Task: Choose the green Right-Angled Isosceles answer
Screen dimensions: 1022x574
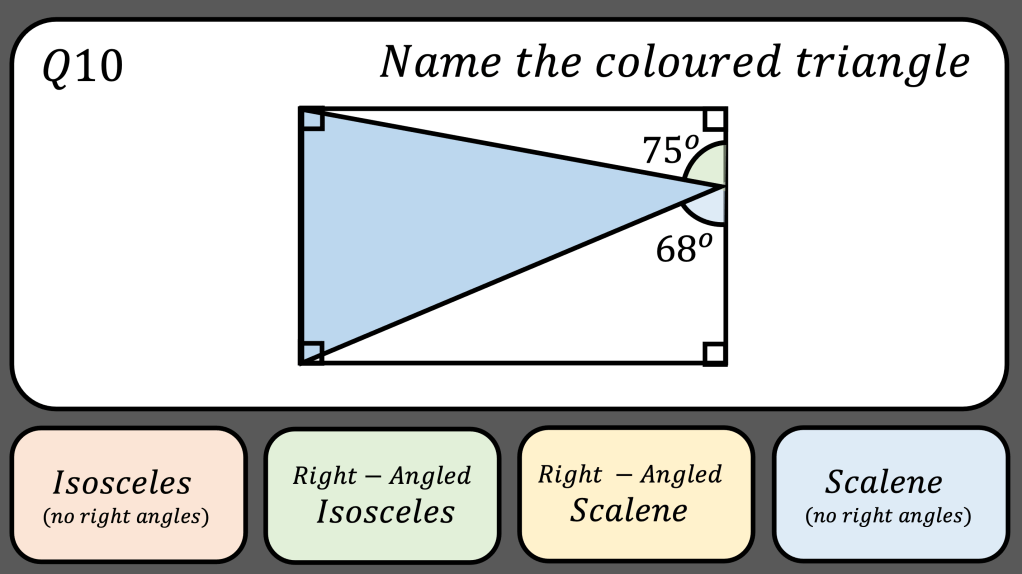Action: [381, 494]
